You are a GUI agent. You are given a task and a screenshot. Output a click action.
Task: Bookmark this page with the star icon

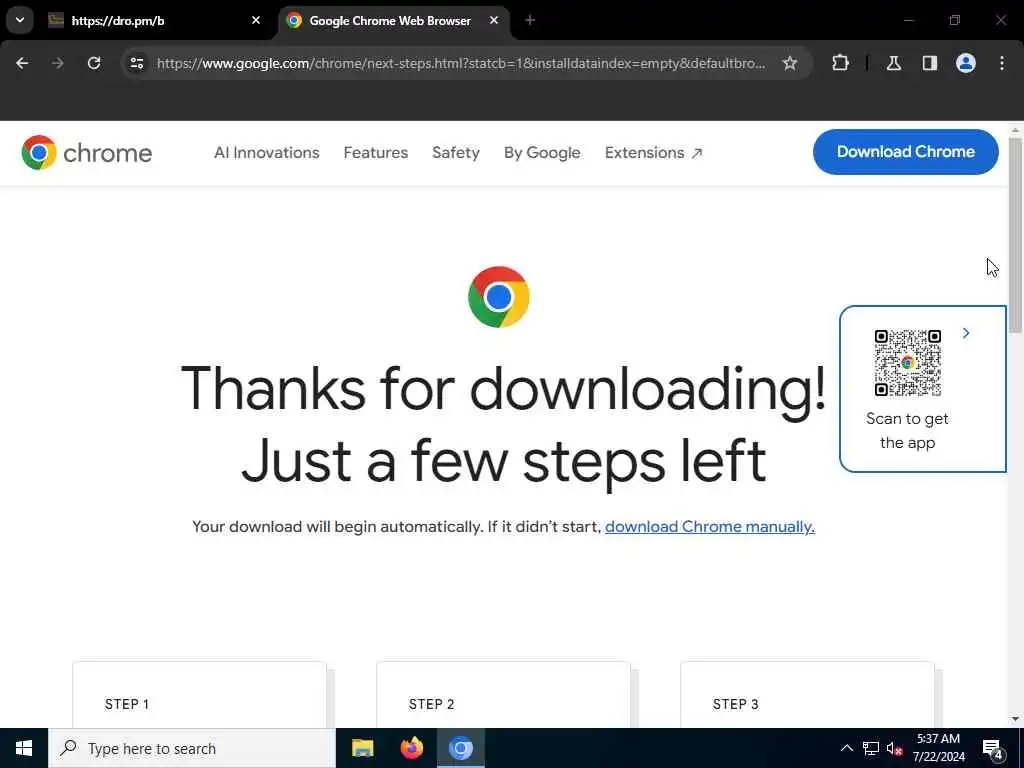click(790, 63)
